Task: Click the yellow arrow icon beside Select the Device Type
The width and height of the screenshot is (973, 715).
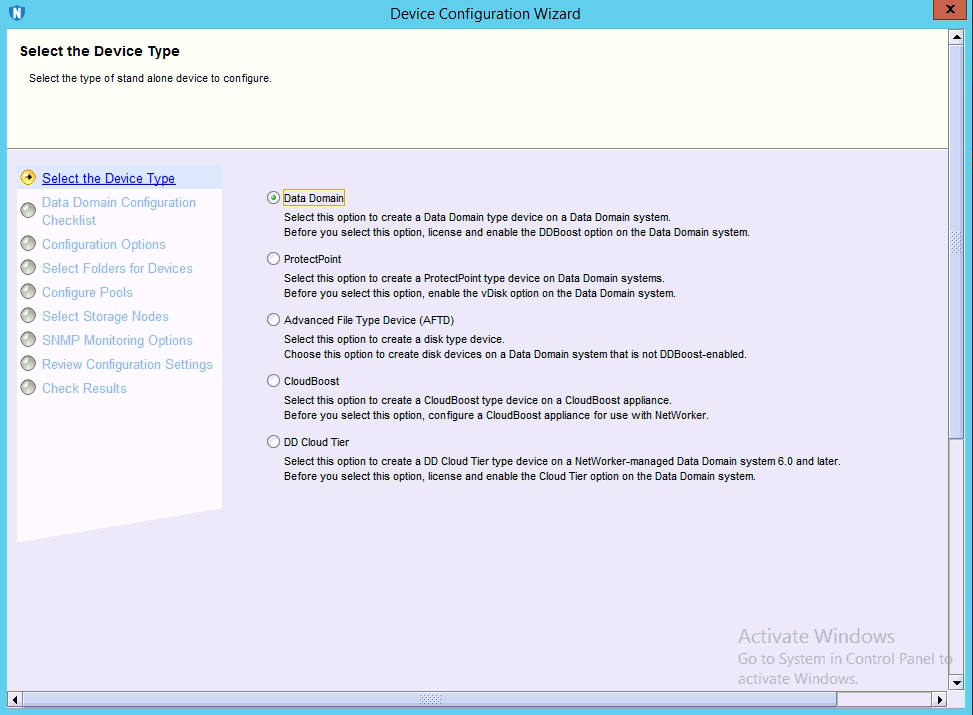Action: pos(28,178)
